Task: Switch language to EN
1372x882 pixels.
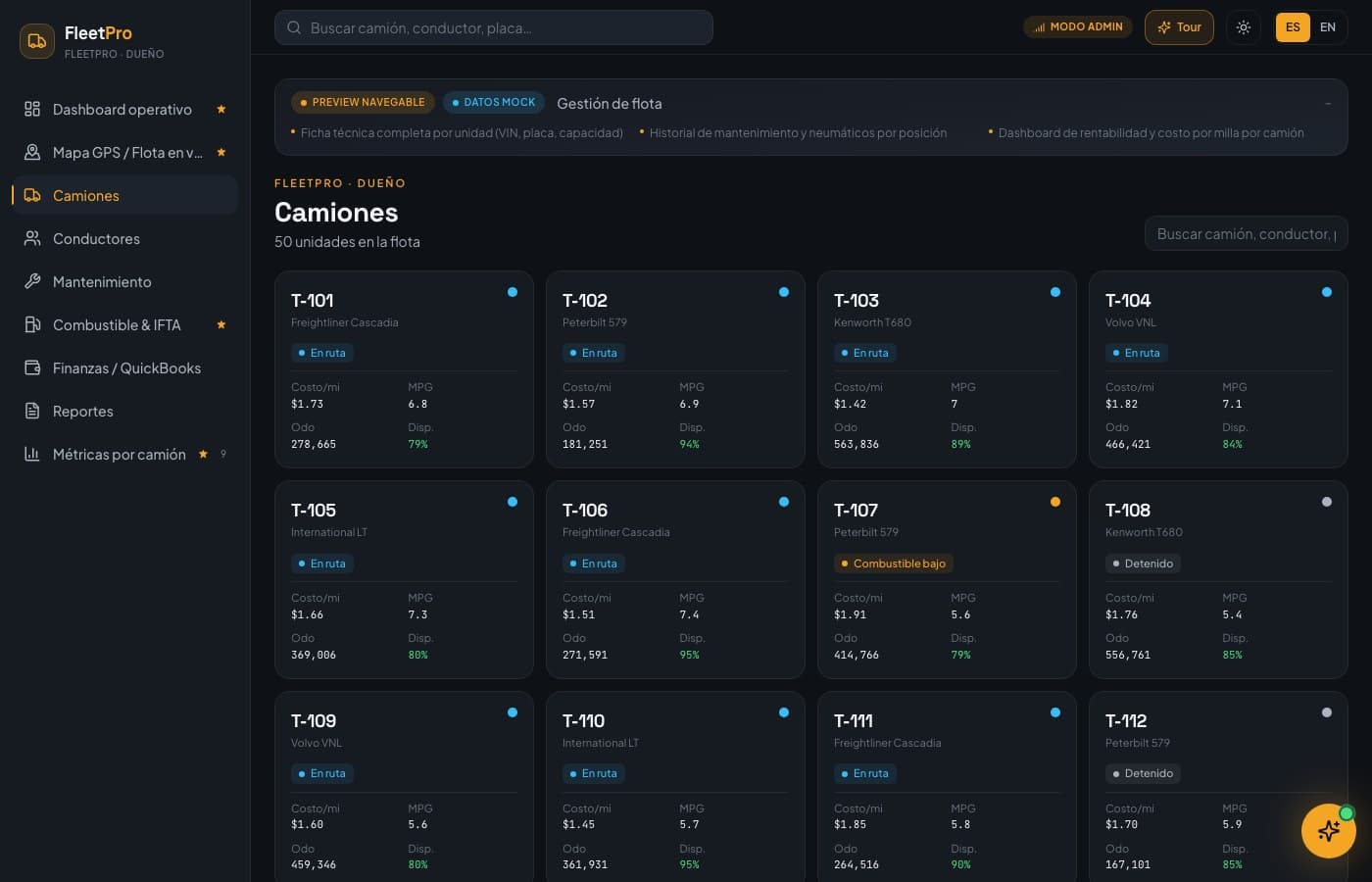Action: point(1328,27)
